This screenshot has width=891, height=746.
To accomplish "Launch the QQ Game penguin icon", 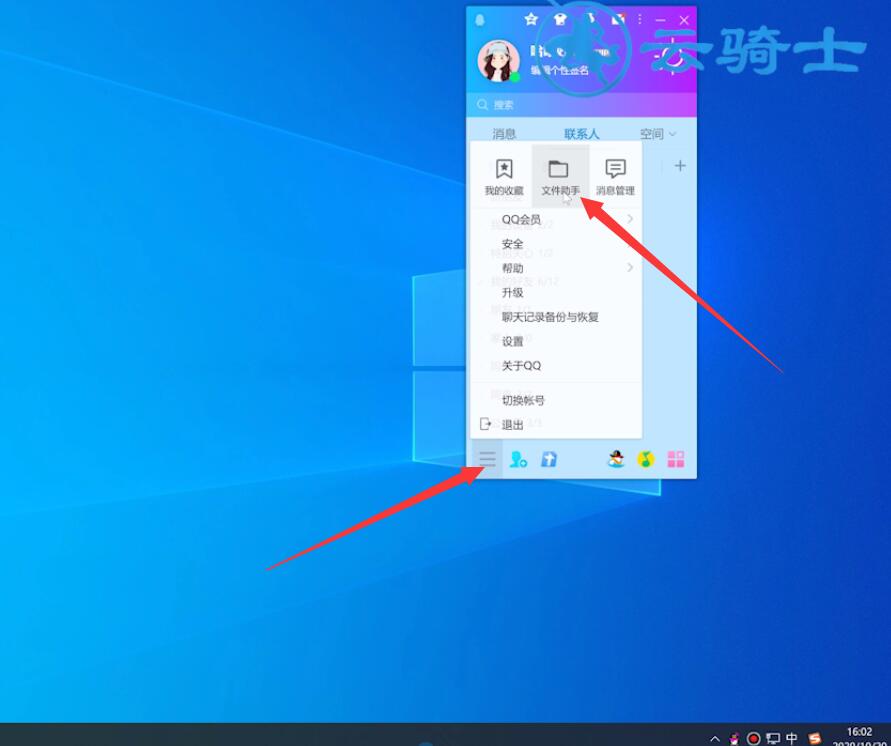I will tap(616, 459).
